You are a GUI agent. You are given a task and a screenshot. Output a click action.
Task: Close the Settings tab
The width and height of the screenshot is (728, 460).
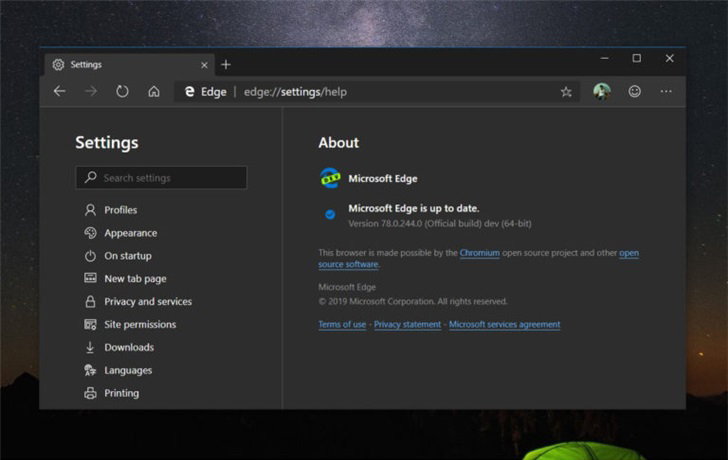[205, 65]
